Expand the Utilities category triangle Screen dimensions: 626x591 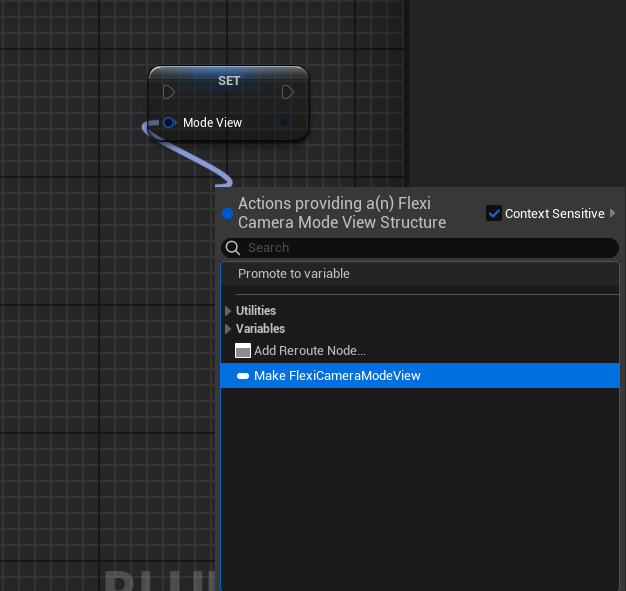228,311
